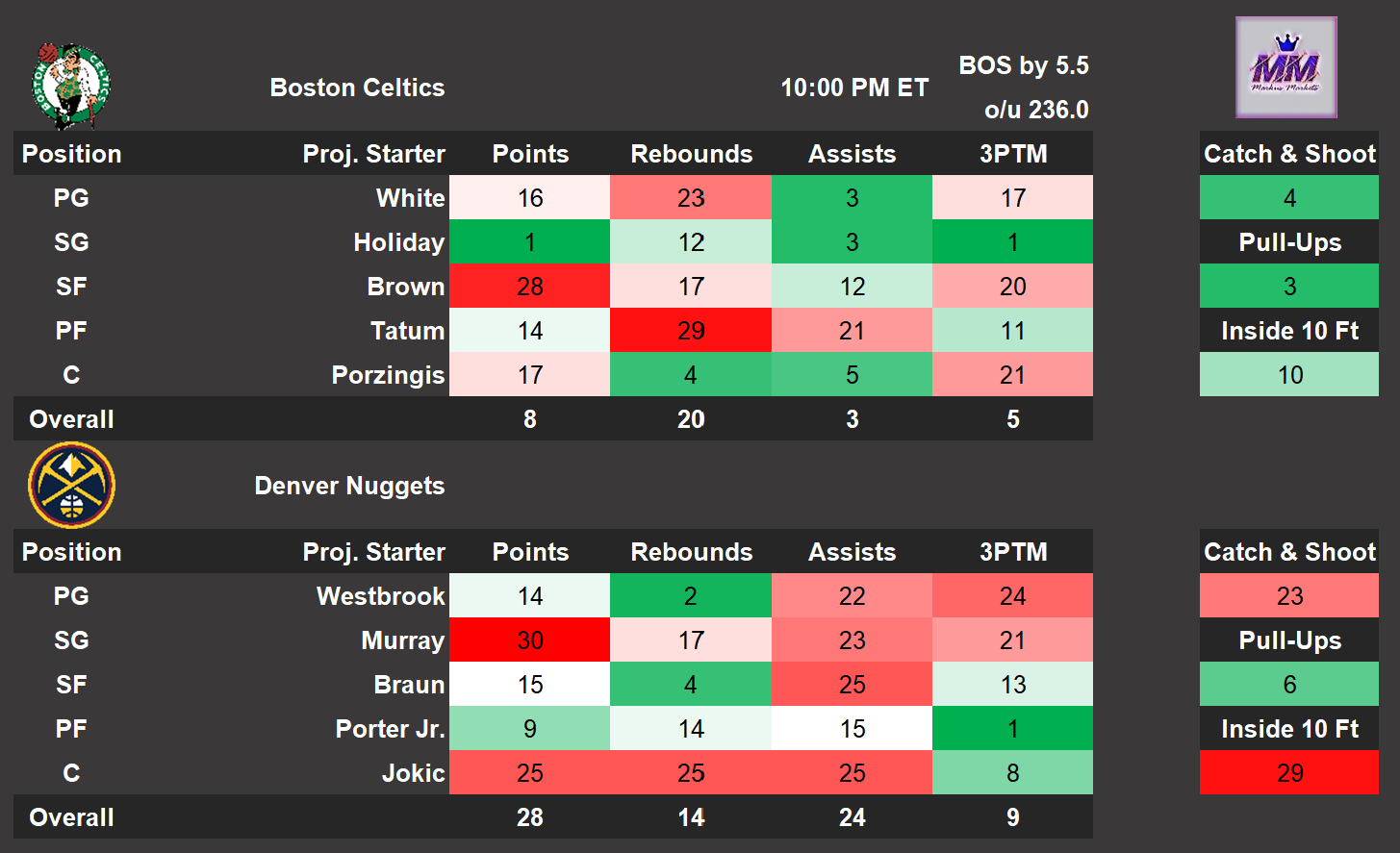Click the Boston Celtics team name
Viewport: 1400px width, 853px height.
click(357, 88)
